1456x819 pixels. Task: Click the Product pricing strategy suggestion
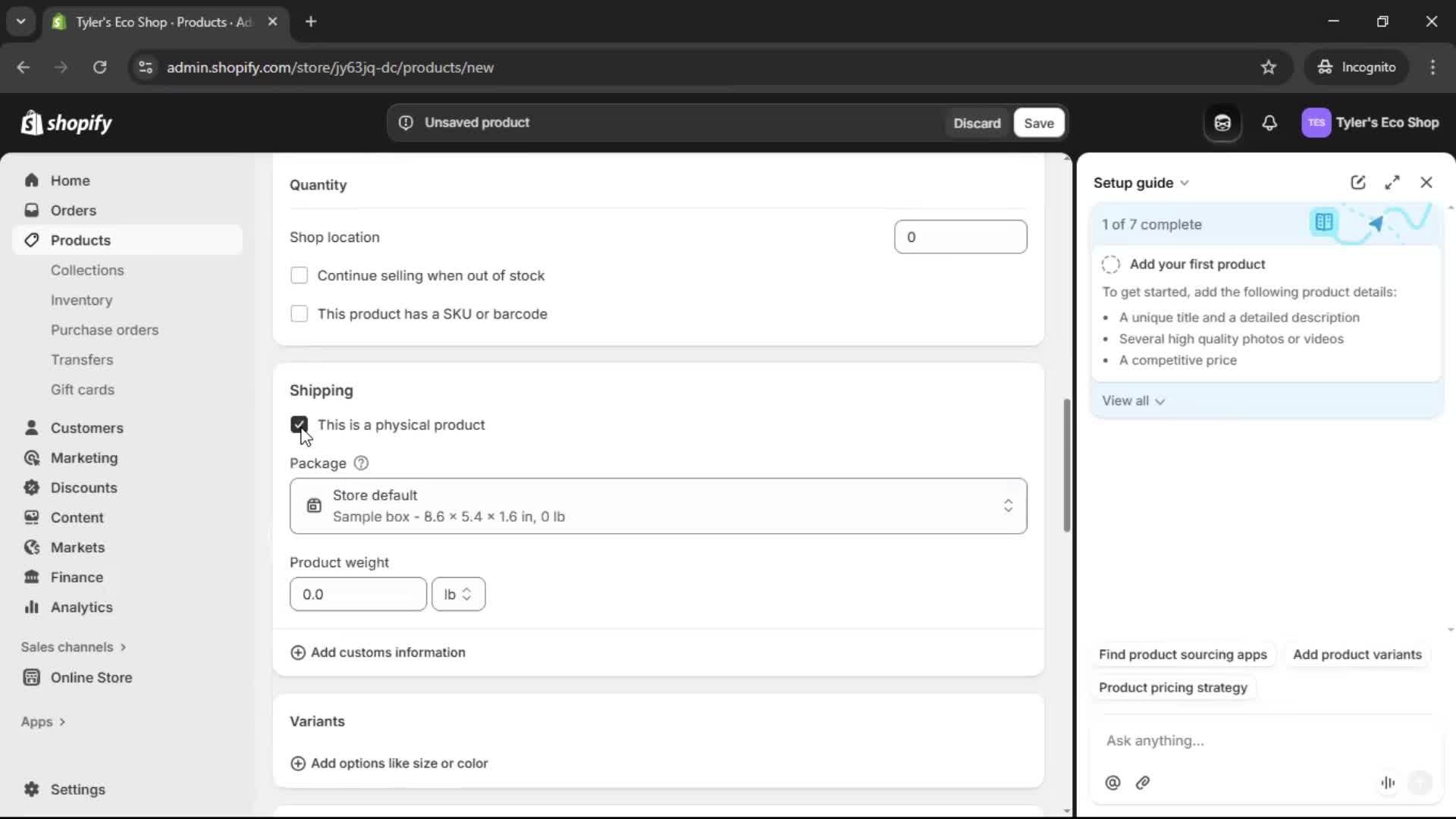1172,688
